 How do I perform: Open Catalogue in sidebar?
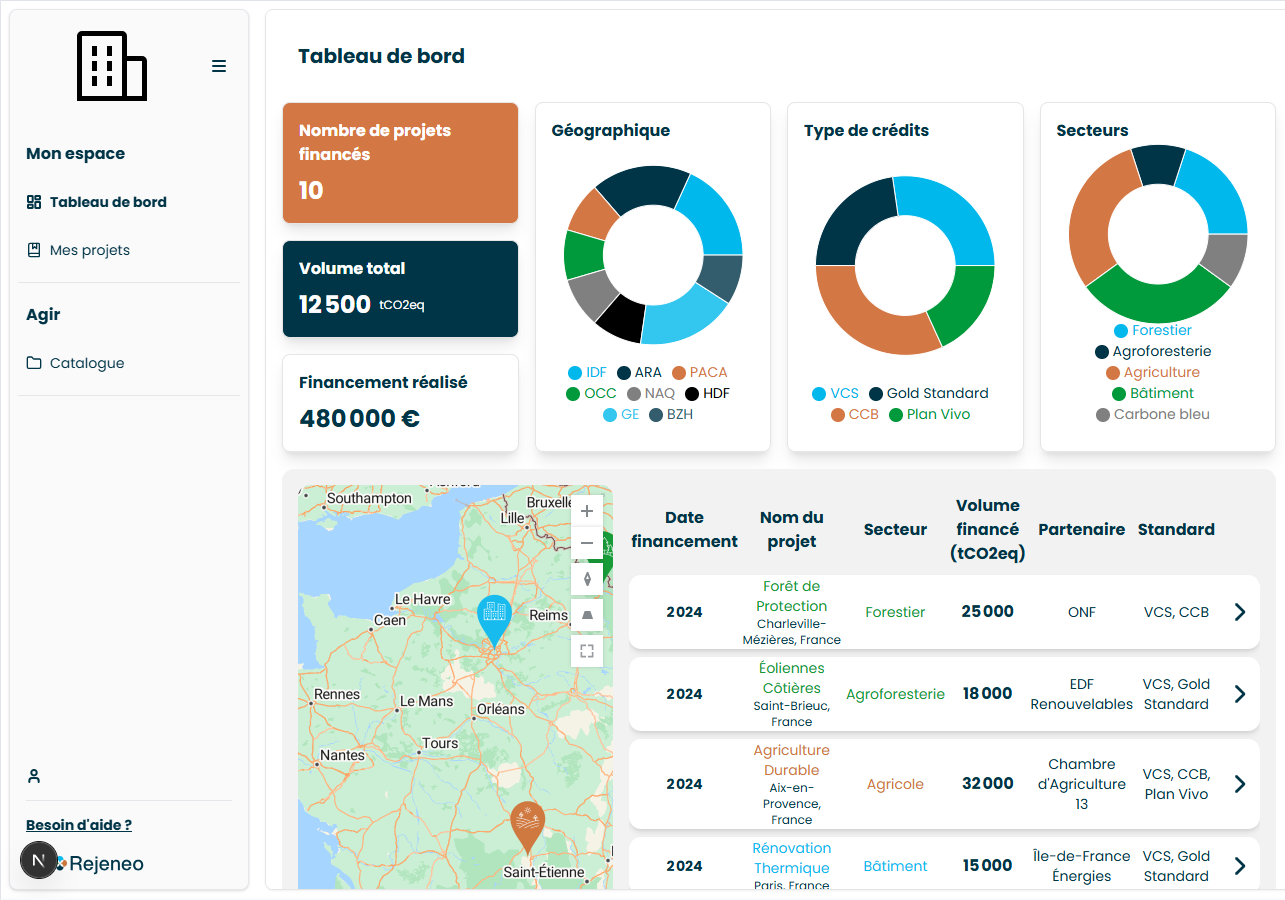pyautogui.click(x=86, y=363)
